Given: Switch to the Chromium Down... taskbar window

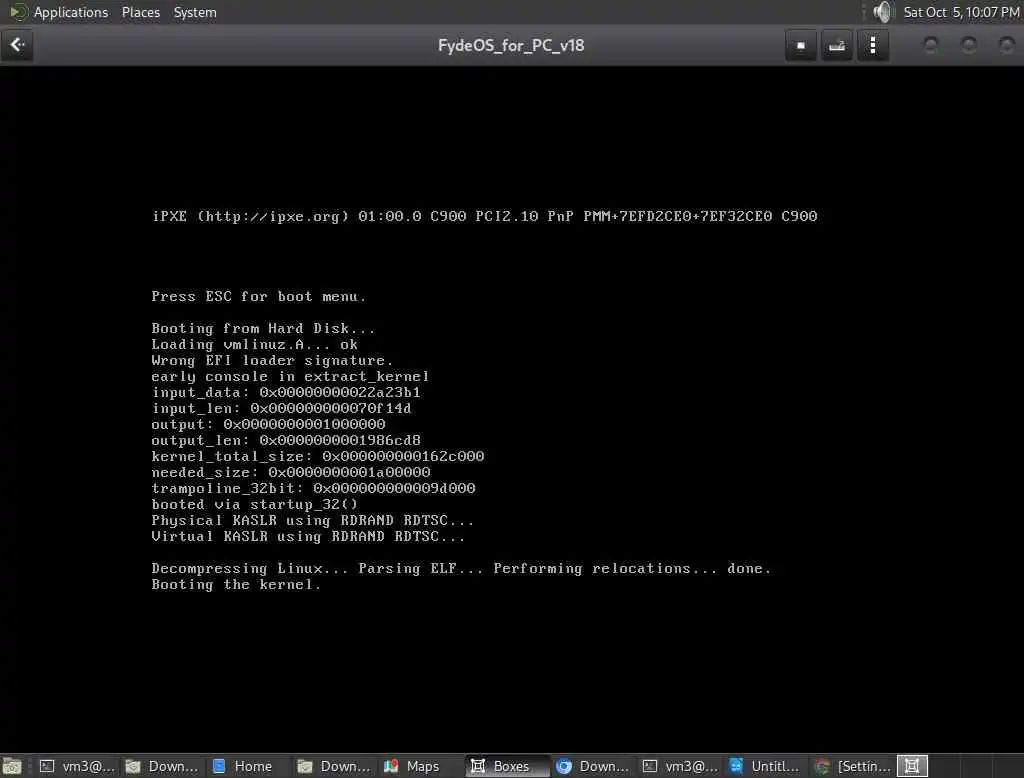Looking at the screenshot, I should coord(594,766).
